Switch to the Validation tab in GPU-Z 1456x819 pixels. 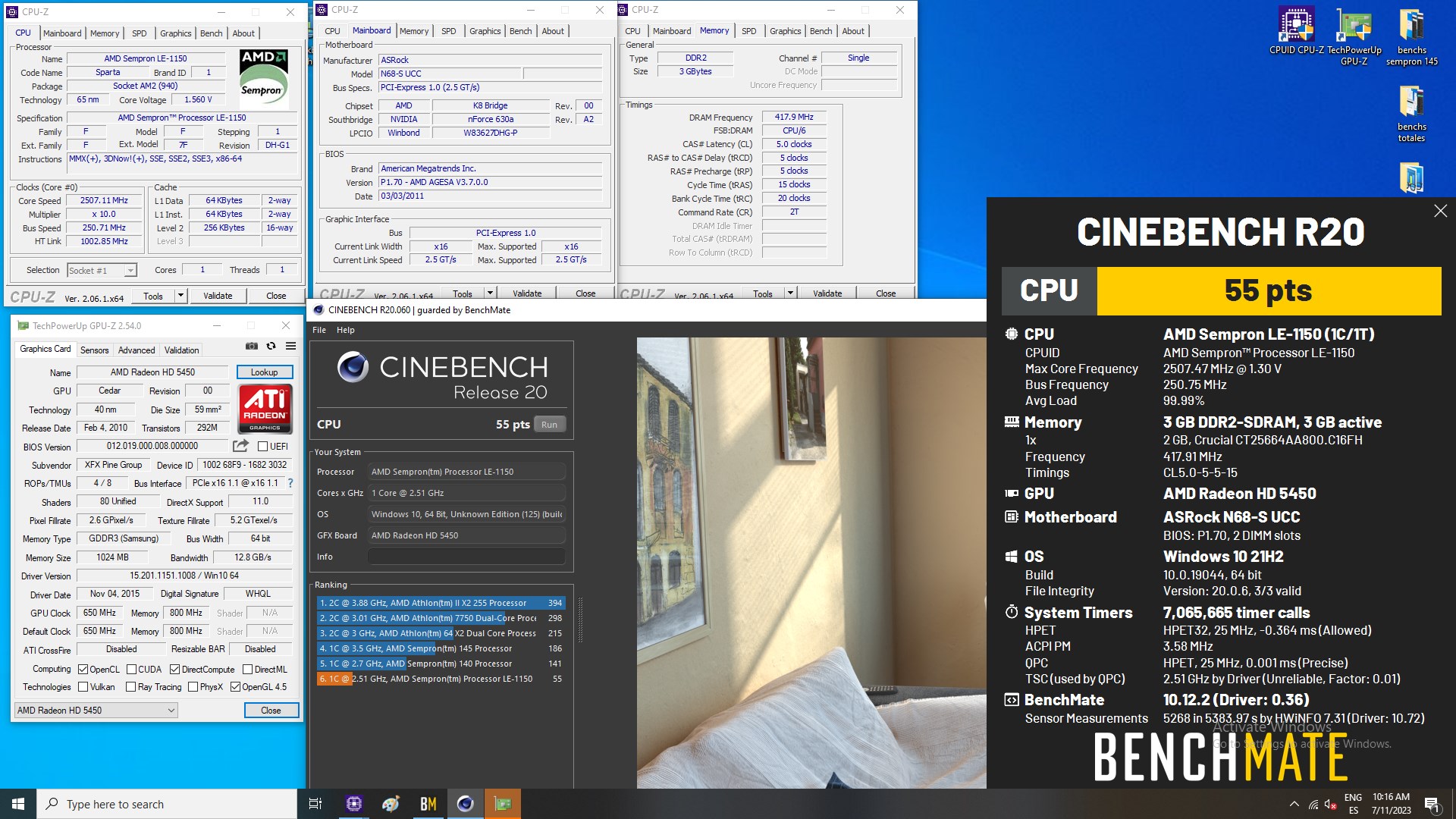[x=182, y=350]
